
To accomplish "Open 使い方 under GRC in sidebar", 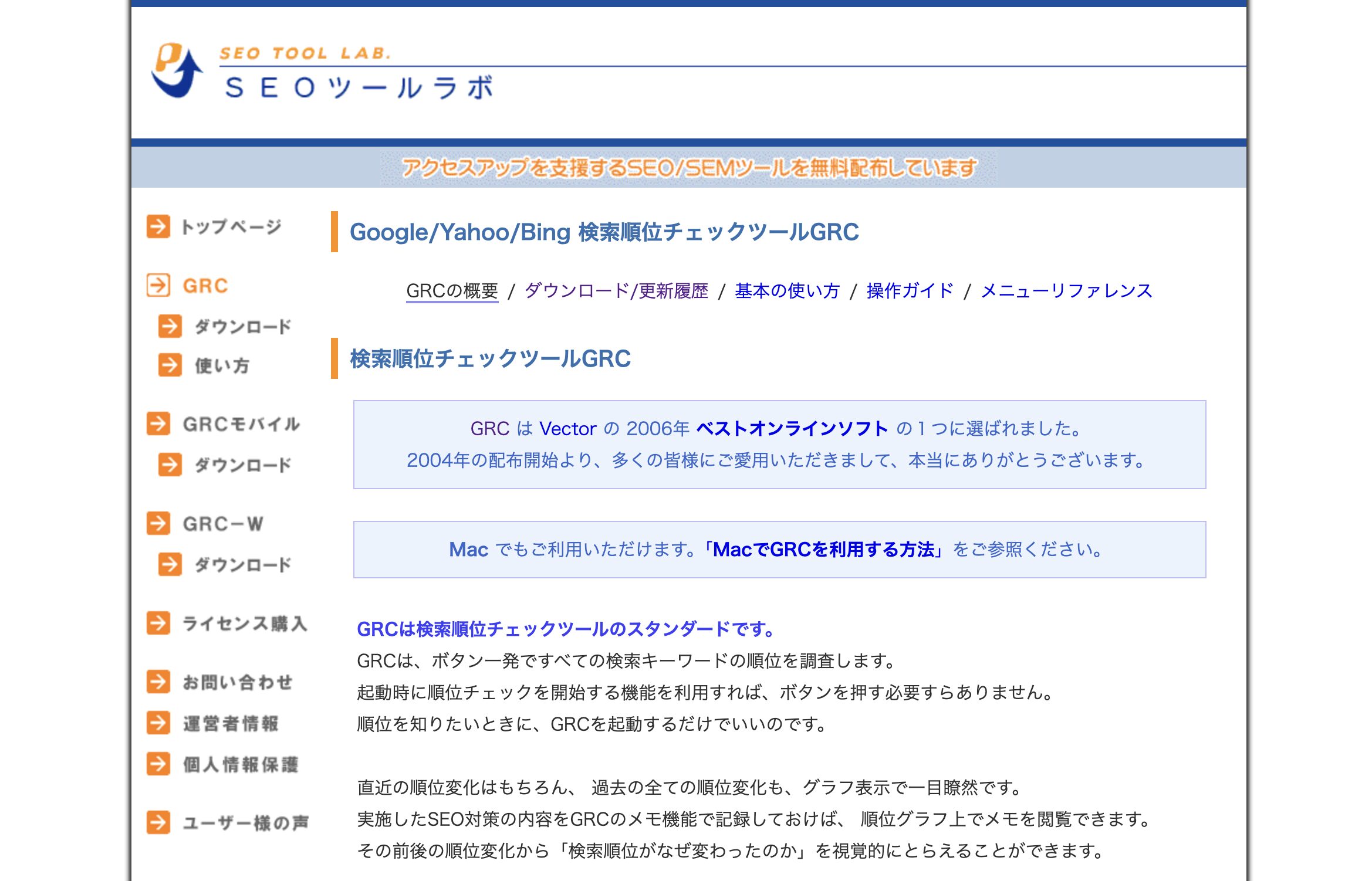I will click(x=222, y=365).
